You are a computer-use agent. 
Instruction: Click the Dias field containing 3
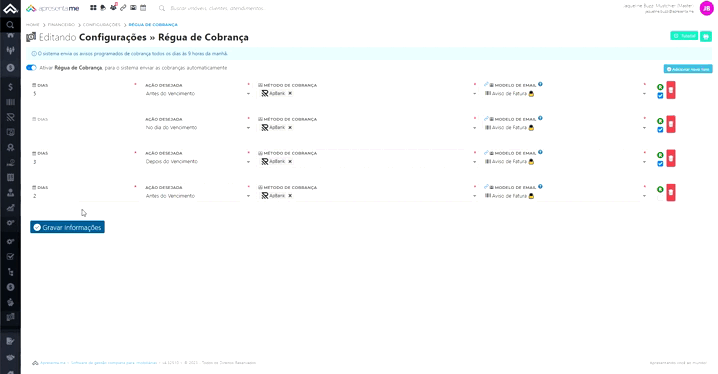click(85, 162)
